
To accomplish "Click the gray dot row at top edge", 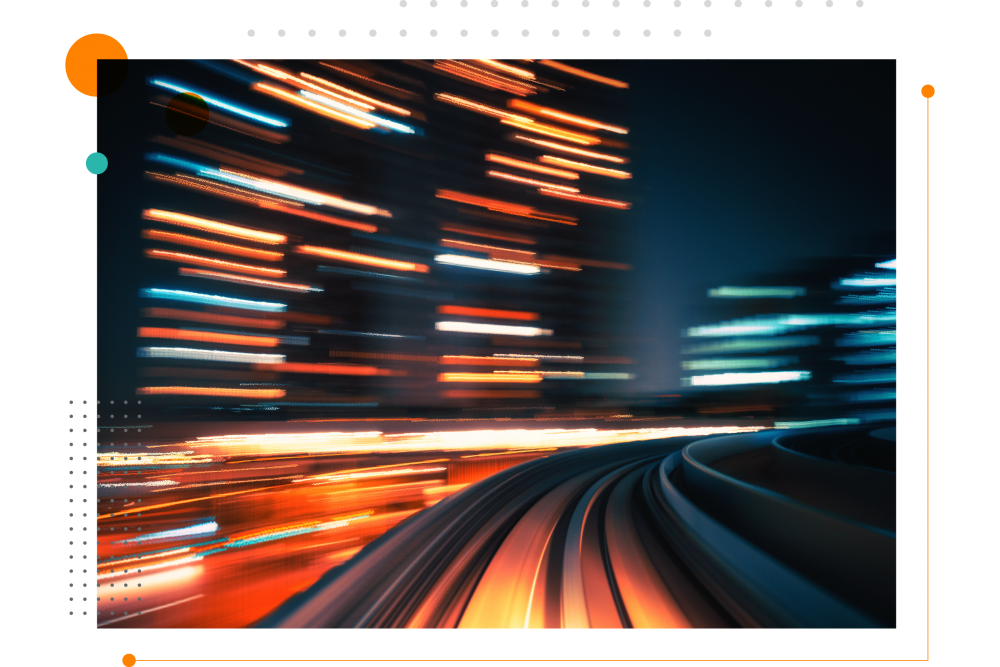I will [x=630, y=4].
